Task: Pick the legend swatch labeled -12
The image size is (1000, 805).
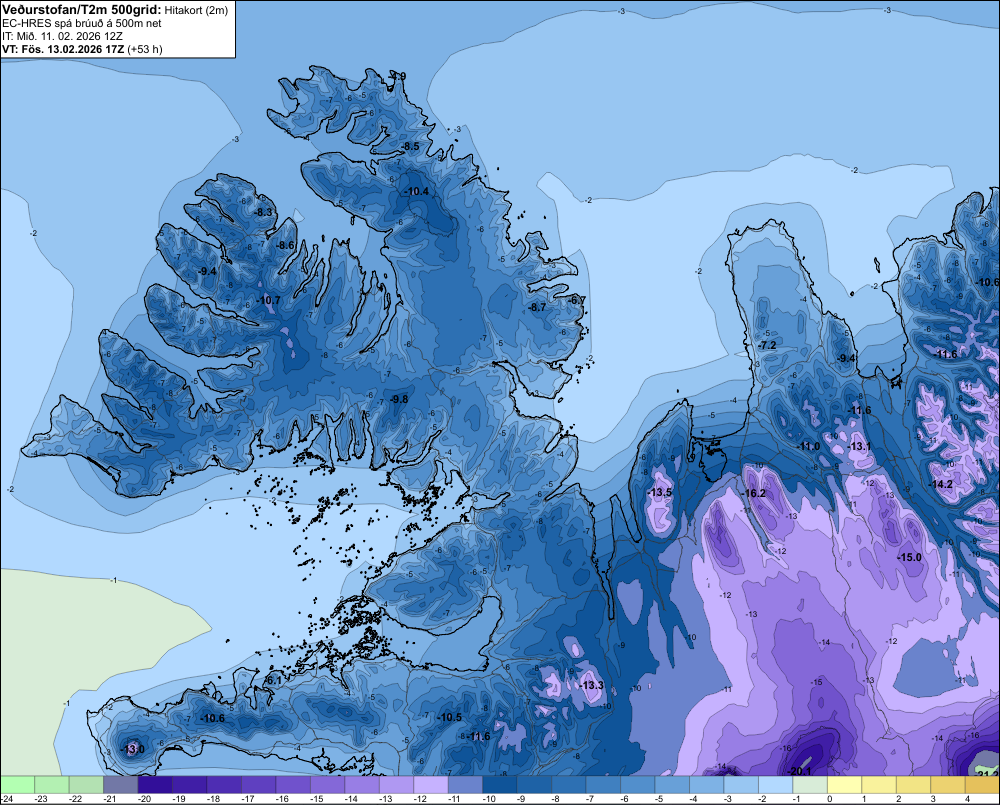Action: tap(430, 784)
